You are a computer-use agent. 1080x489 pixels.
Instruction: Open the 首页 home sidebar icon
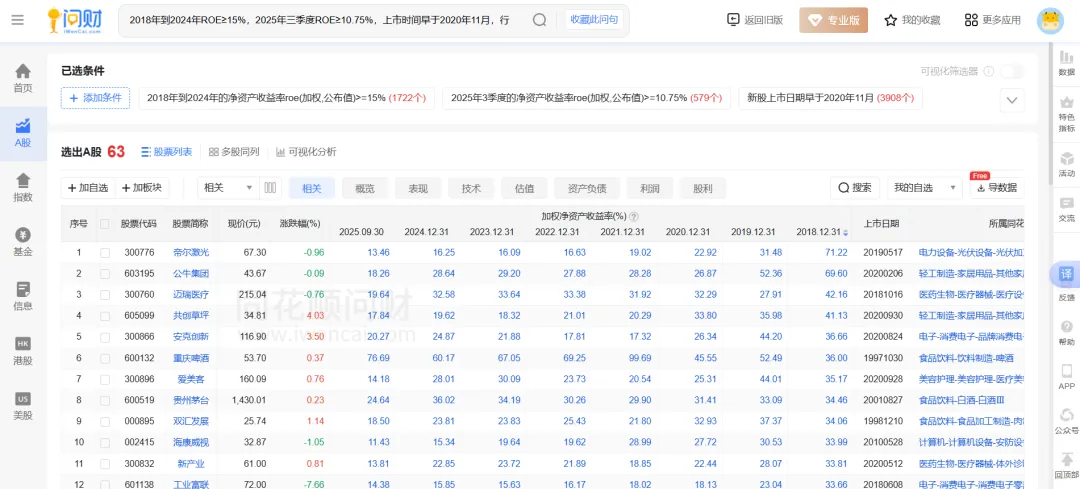tap(23, 78)
